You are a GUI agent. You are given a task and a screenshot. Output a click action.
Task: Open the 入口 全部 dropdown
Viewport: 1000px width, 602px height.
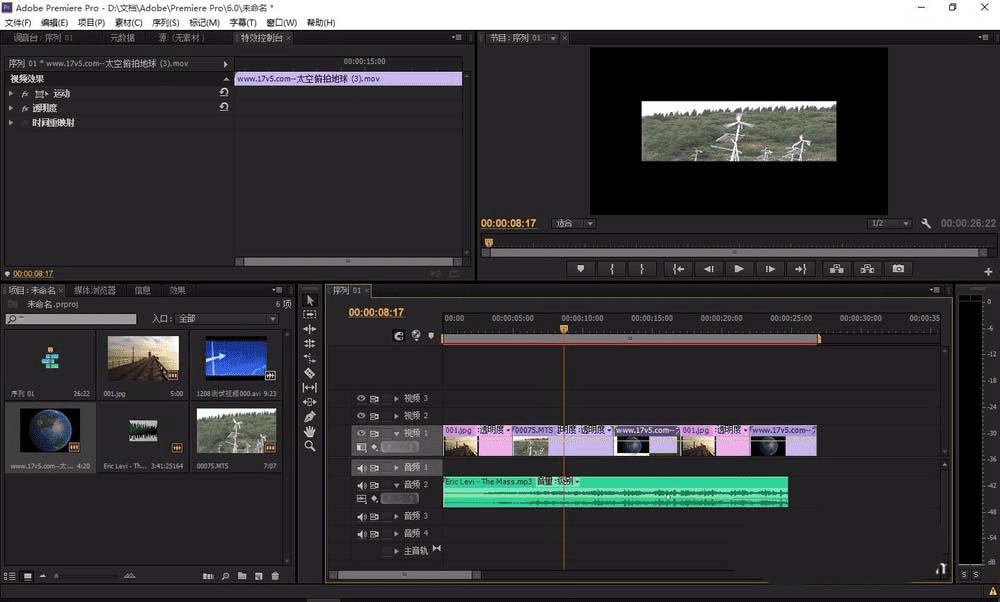(227, 319)
